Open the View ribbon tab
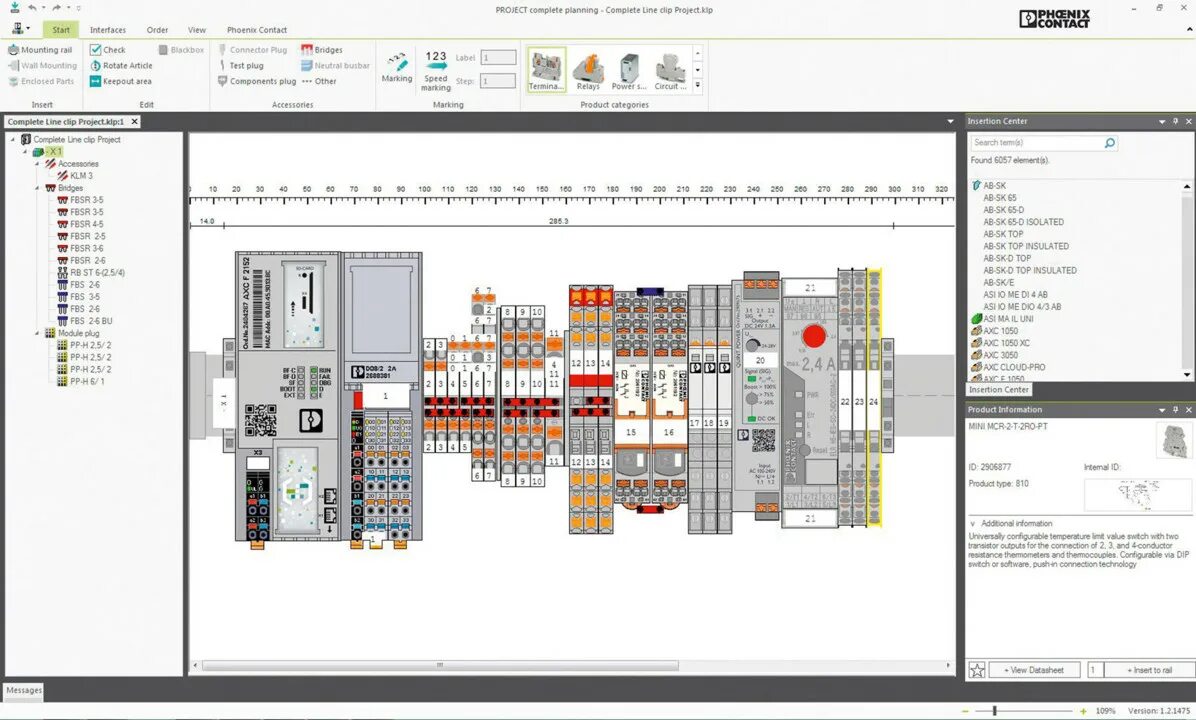Image resolution: width=1196 pixels, height=720 pixels. coord(197,30)
